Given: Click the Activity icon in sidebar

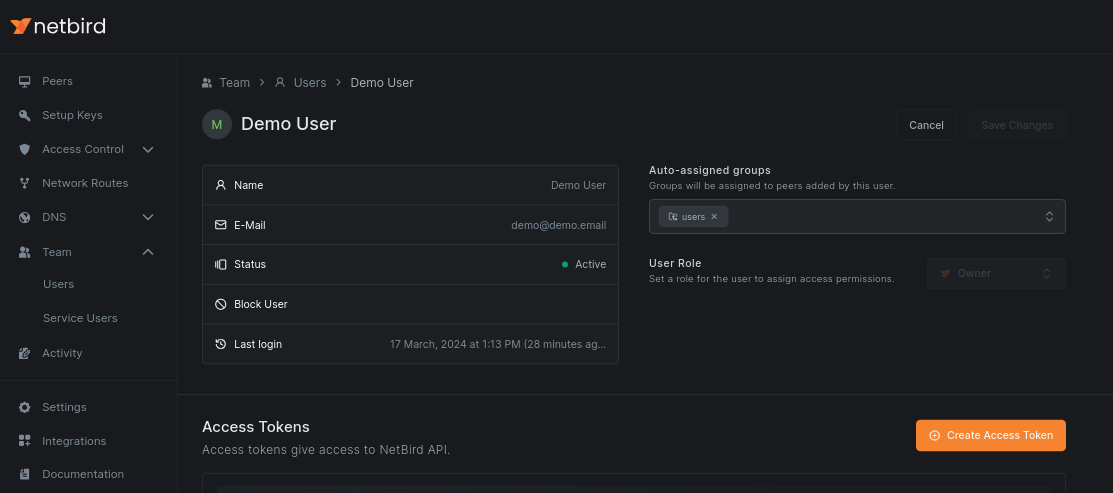Looking at the screenshot, I should [x=25, y=353].
